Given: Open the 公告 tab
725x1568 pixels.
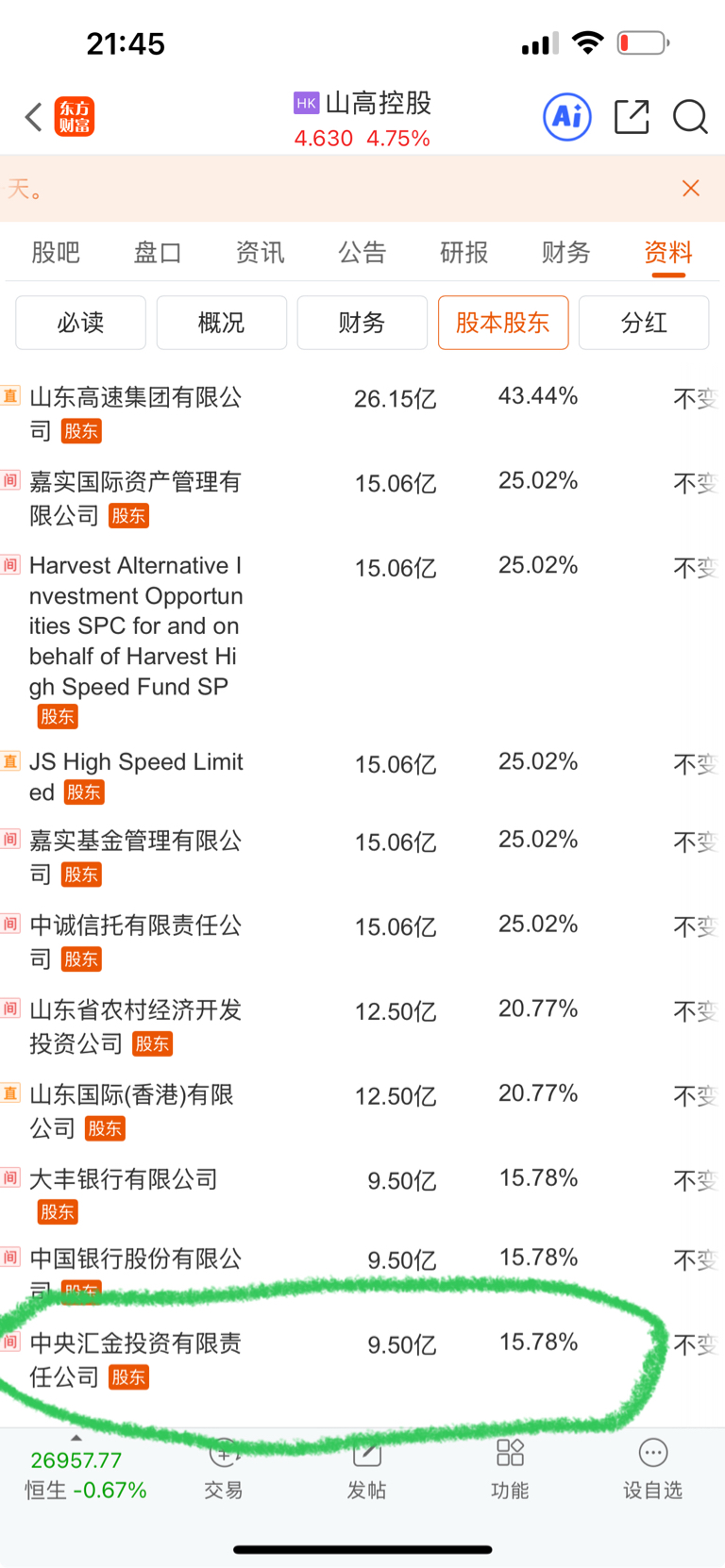Looking at the screenshot, I should pyautogui.click(x=362, y=253).
